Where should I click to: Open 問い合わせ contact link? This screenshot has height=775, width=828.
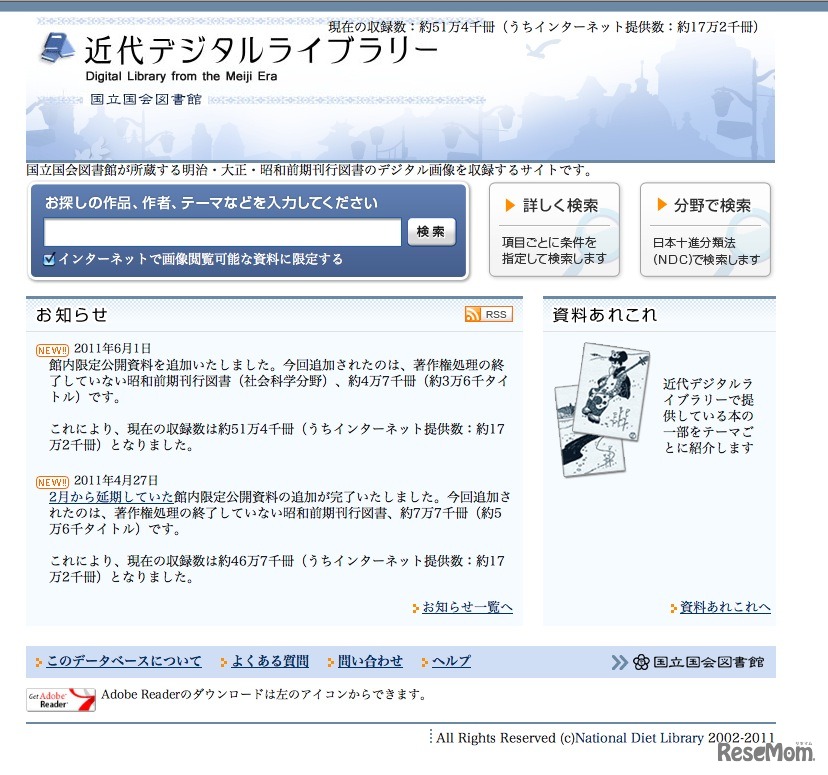tap(370, 661)
